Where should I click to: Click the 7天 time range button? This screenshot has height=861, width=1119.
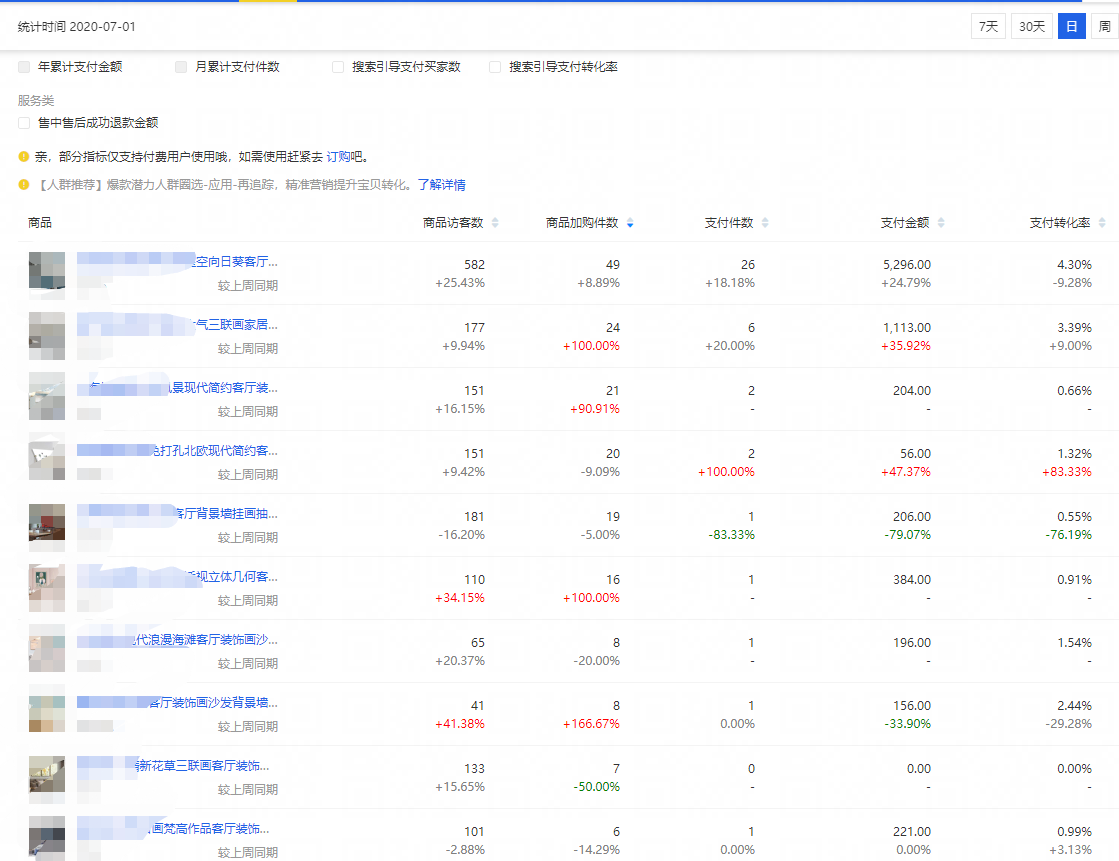[988, 28]
